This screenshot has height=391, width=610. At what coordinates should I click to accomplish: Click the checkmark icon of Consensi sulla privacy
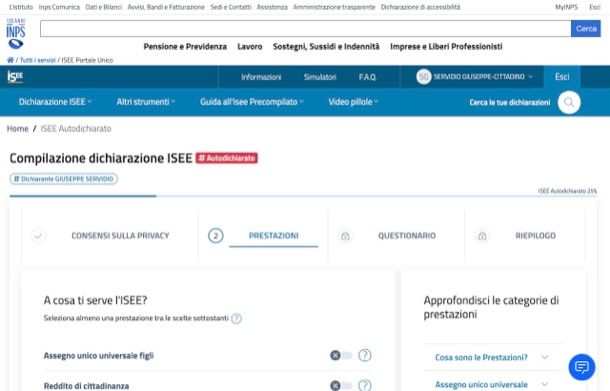39,235
